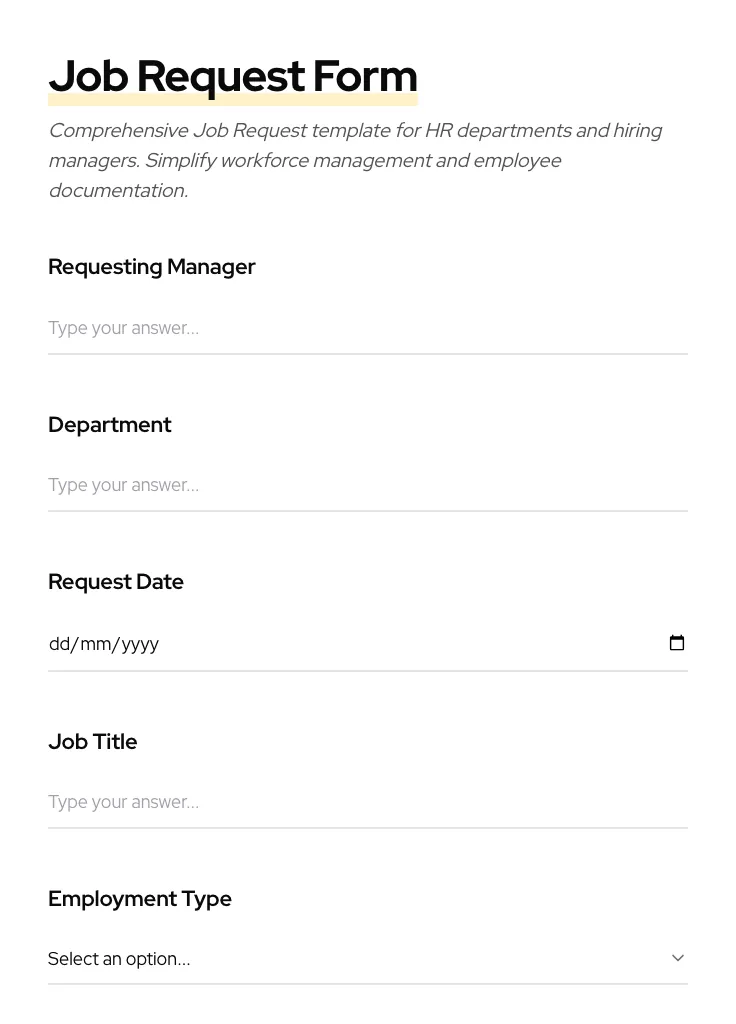
Task: Click the Employment Type question heading
Action: [x=140, y=899]
